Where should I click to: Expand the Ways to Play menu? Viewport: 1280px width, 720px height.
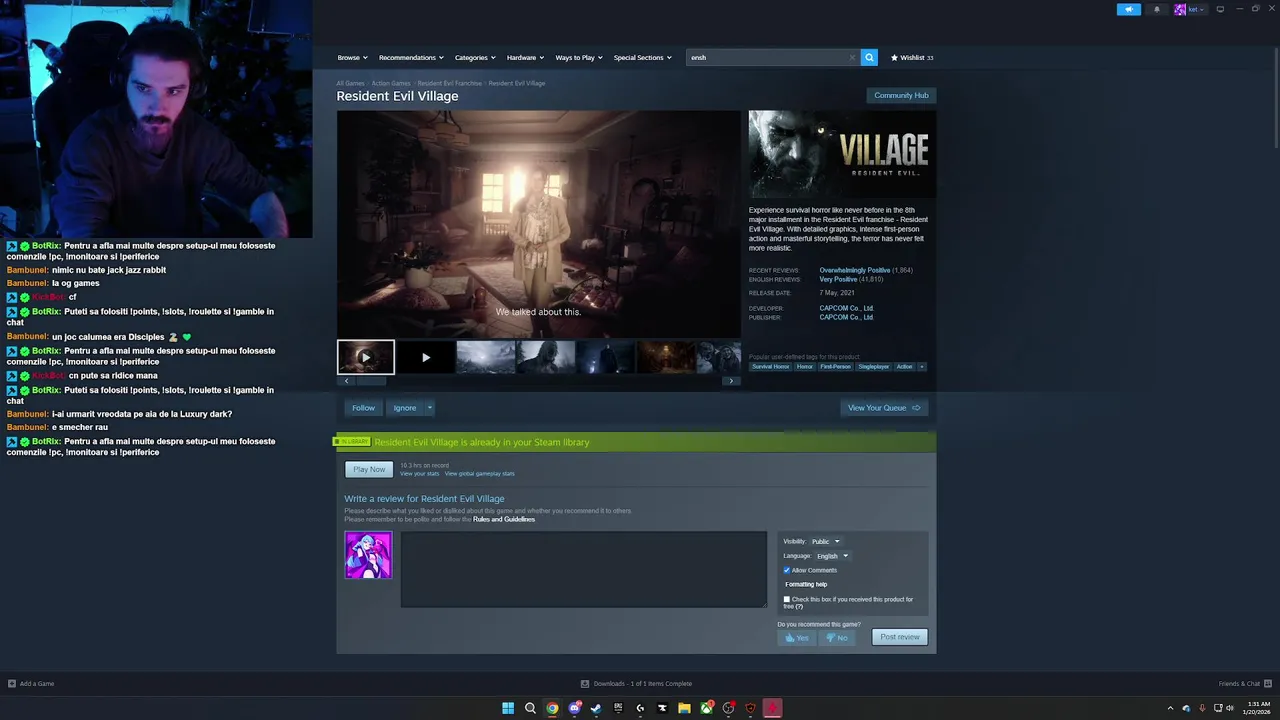pyautogui.click(x=579, y=57)
